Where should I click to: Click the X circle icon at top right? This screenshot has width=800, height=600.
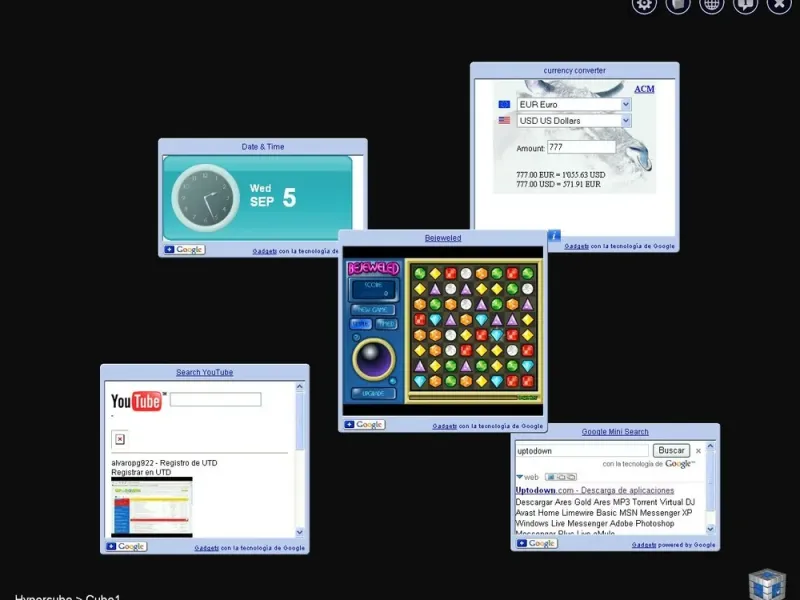pos(779,5)
